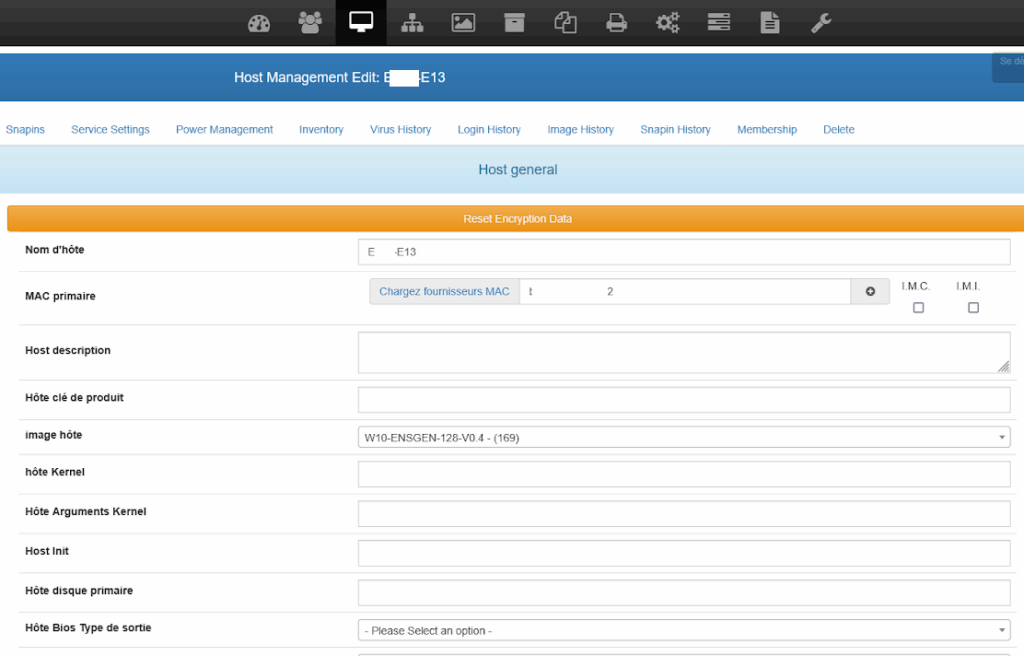Open the Inventory tab
The image size is (1024, 656).
(321, 129)
